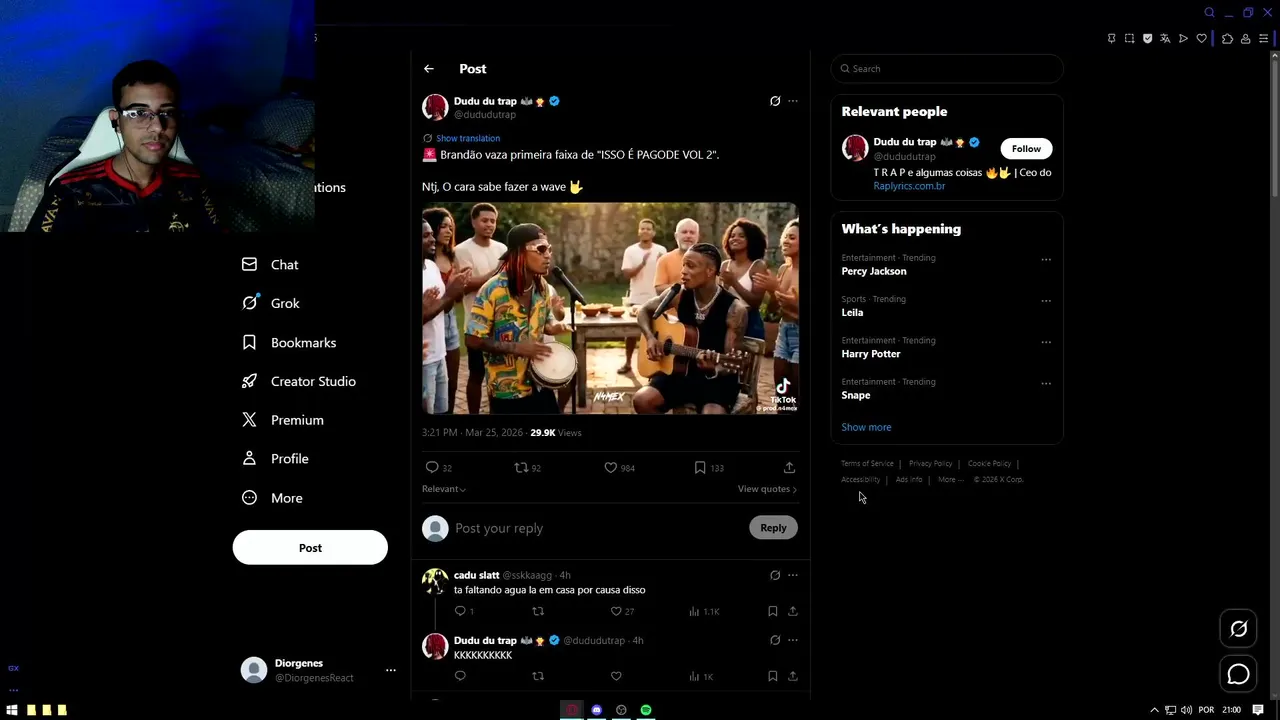1280x720 pixels.
Task: Open the Premium X icon
Action: [249, 420]
